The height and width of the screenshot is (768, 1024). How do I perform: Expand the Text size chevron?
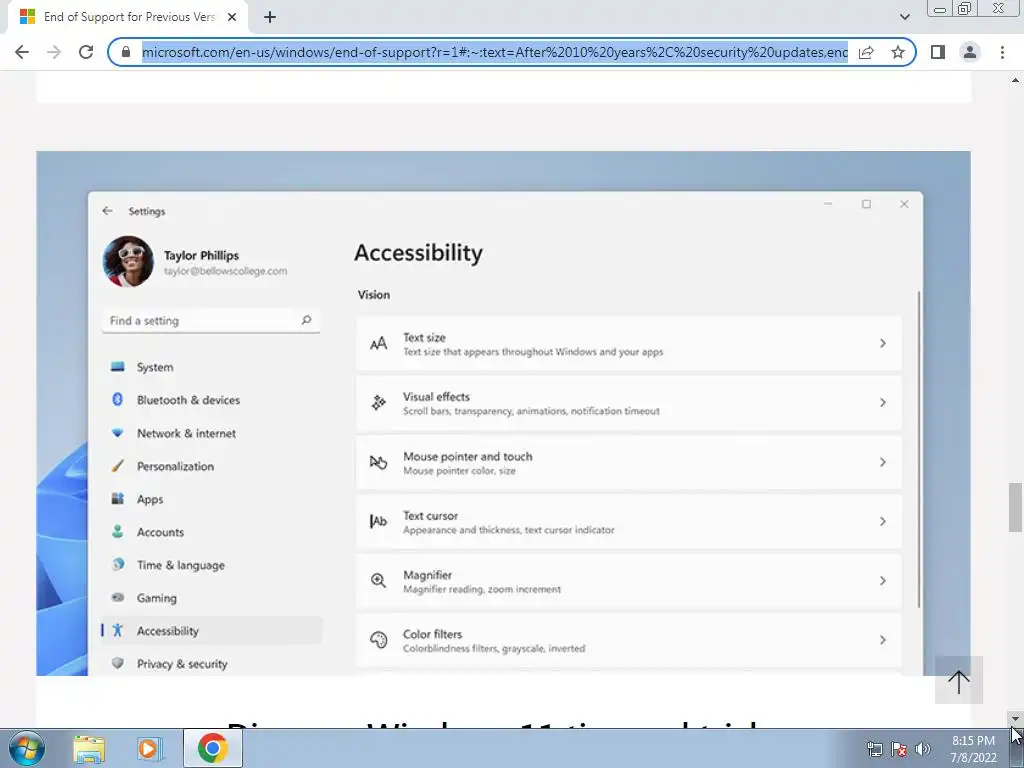882,344
